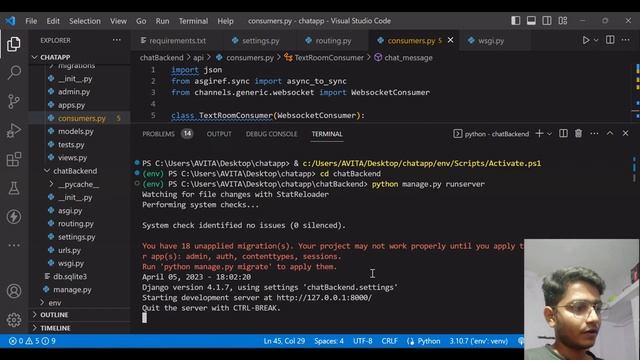This screenshot has width=640, height=360.
Task: Maximize the panel size chevron
Action: coord(610,133)
